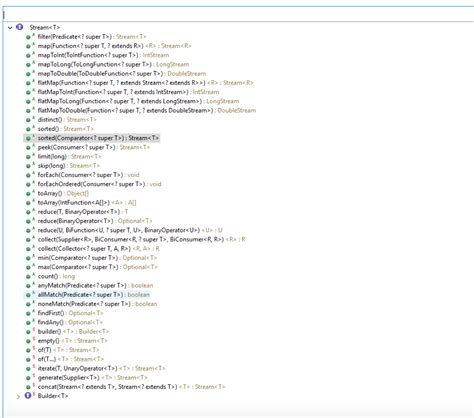Focus the filter text field at top
Screen dimensions: 474x418
click(x=238, y=15)
